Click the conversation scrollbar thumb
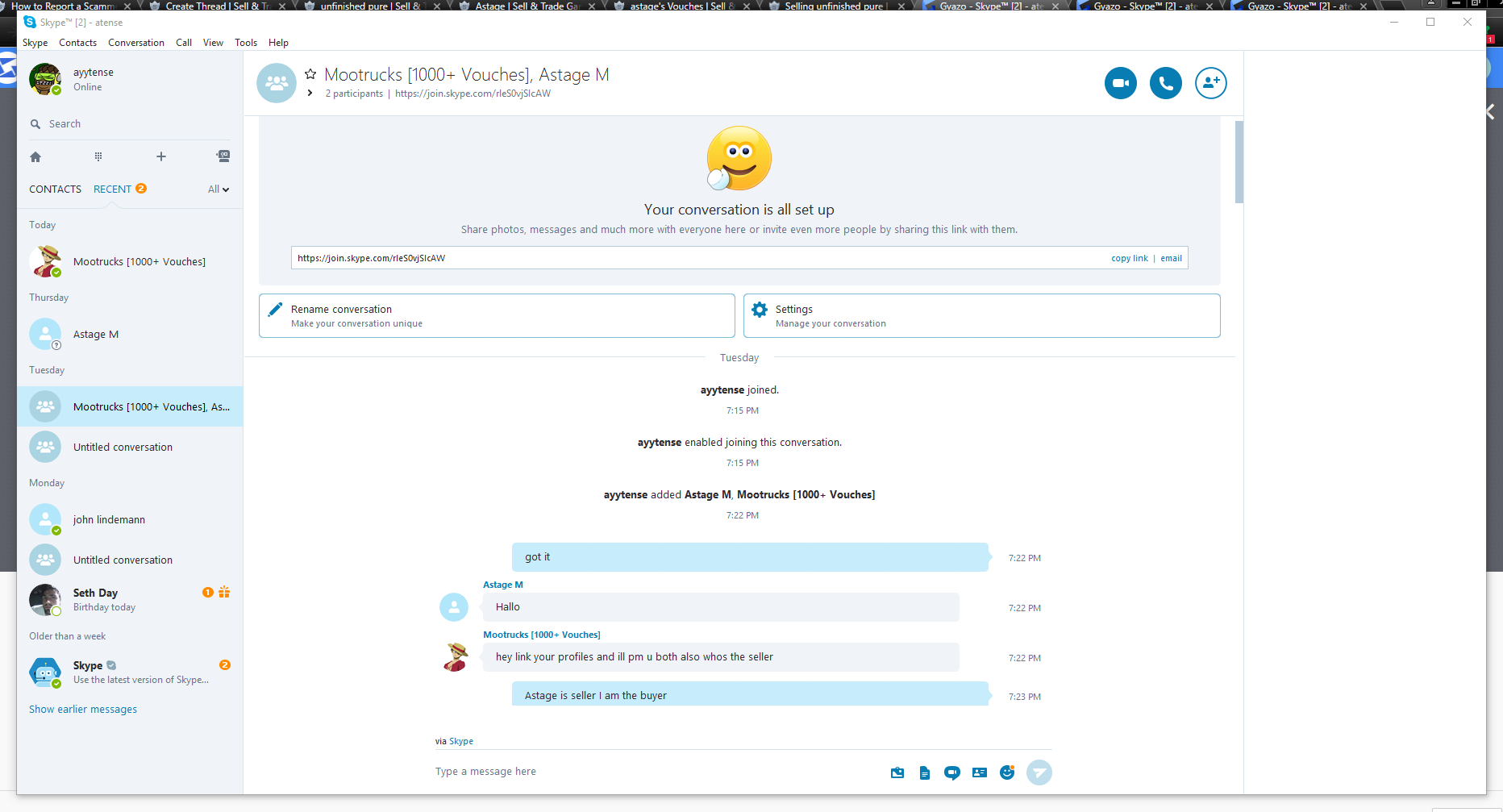This screenshot has width=1503, height=812. click(x=1239, y=162)
